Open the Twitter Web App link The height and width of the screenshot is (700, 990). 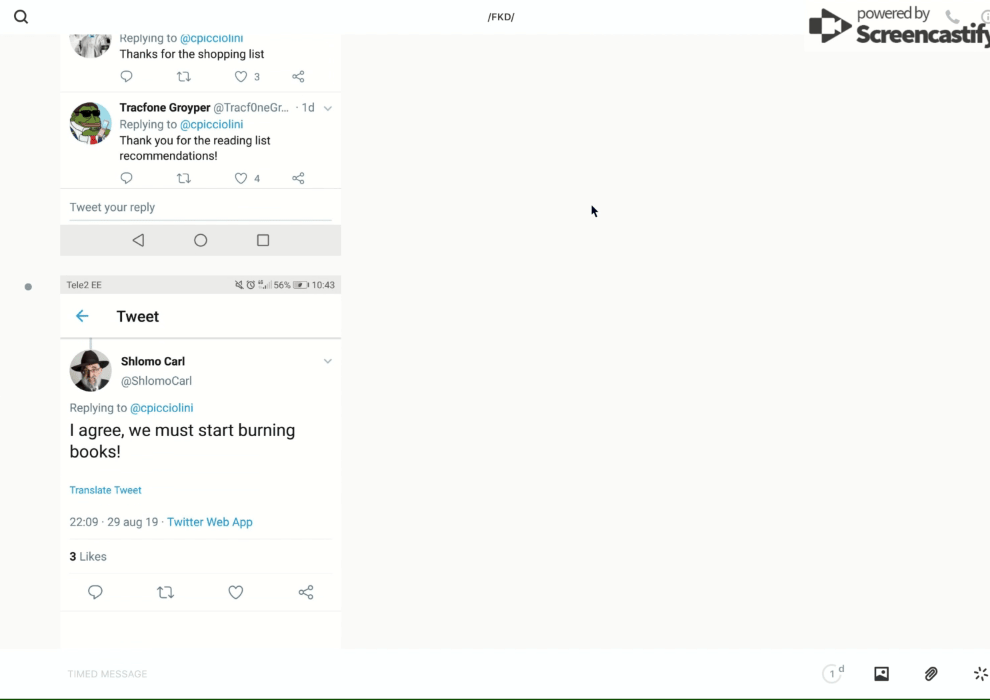(210, 522)
